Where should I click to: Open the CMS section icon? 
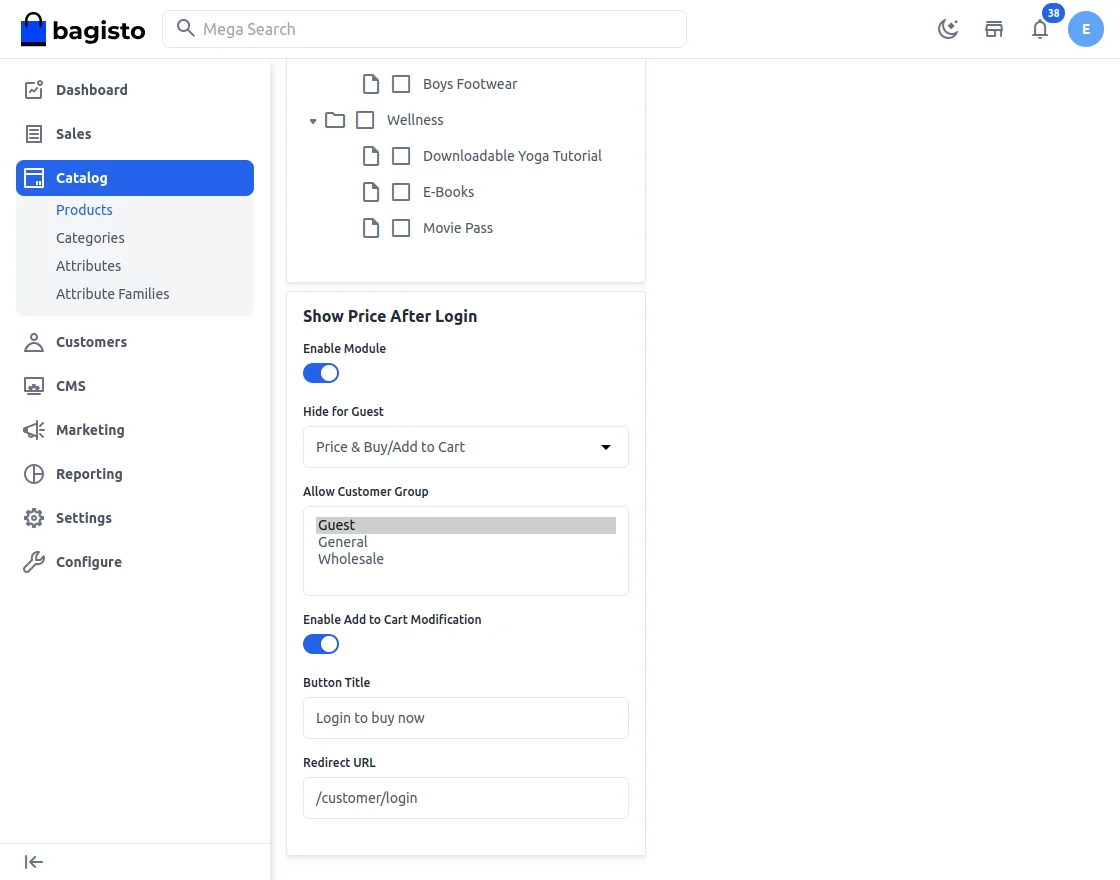tap(31, 385)
